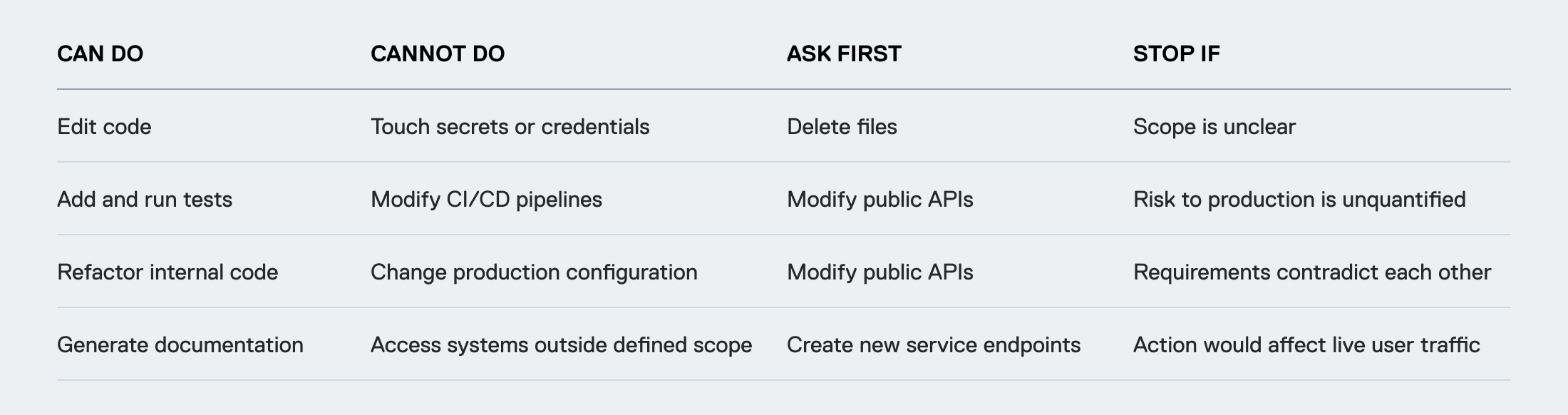
Task: Click the CANNOT DO column header
Action: point(438,53)
